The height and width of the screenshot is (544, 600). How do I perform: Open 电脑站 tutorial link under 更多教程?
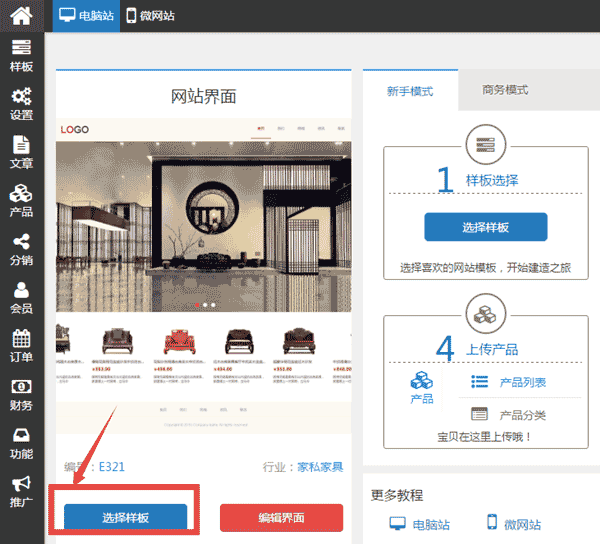click(x=431, y=524)
